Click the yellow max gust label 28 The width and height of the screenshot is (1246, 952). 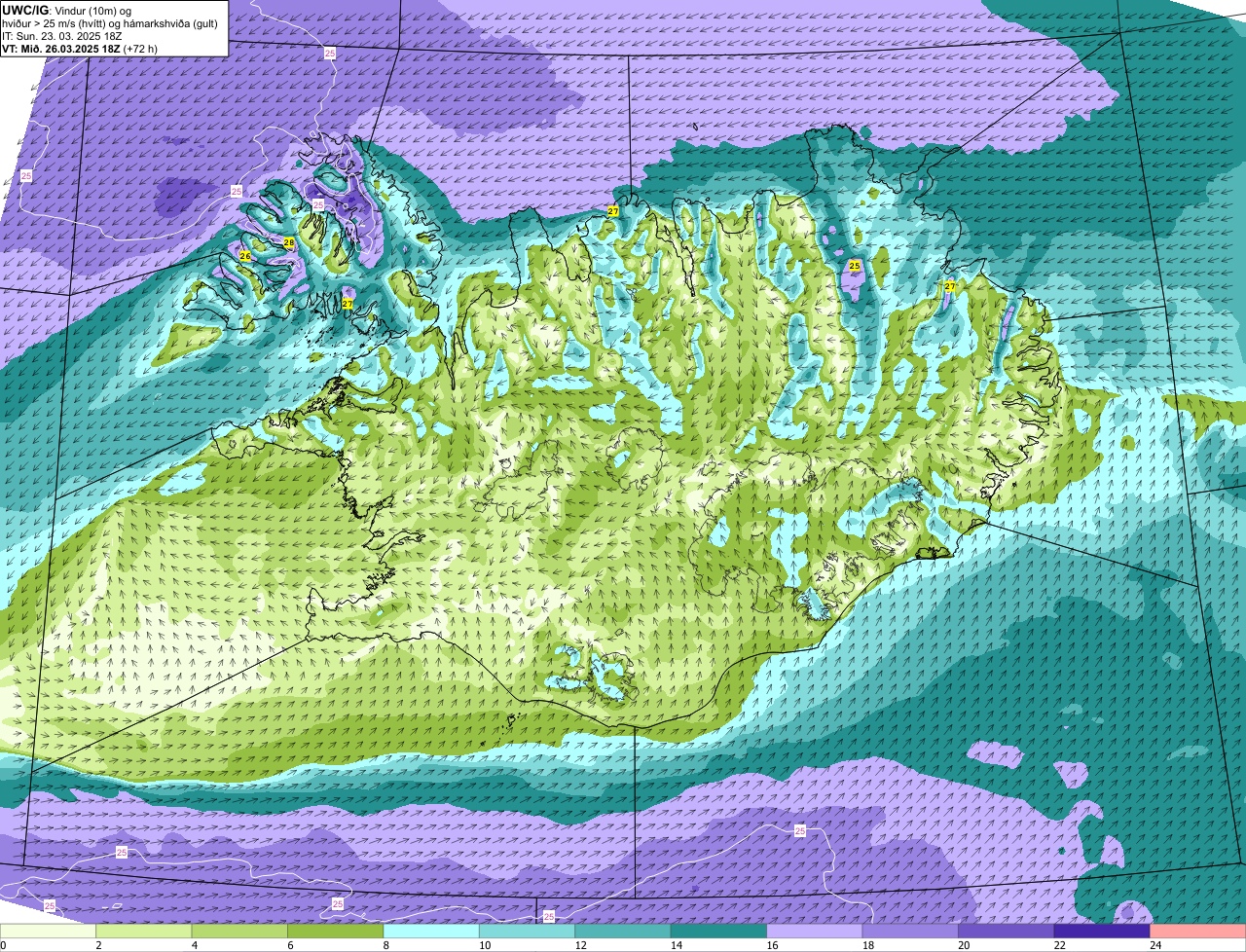point(289,241)
